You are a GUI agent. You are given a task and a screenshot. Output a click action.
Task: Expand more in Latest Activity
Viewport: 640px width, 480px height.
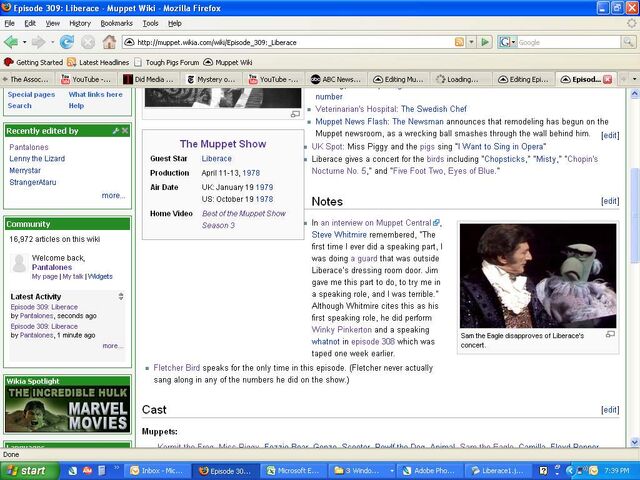[x=113, y=346]
